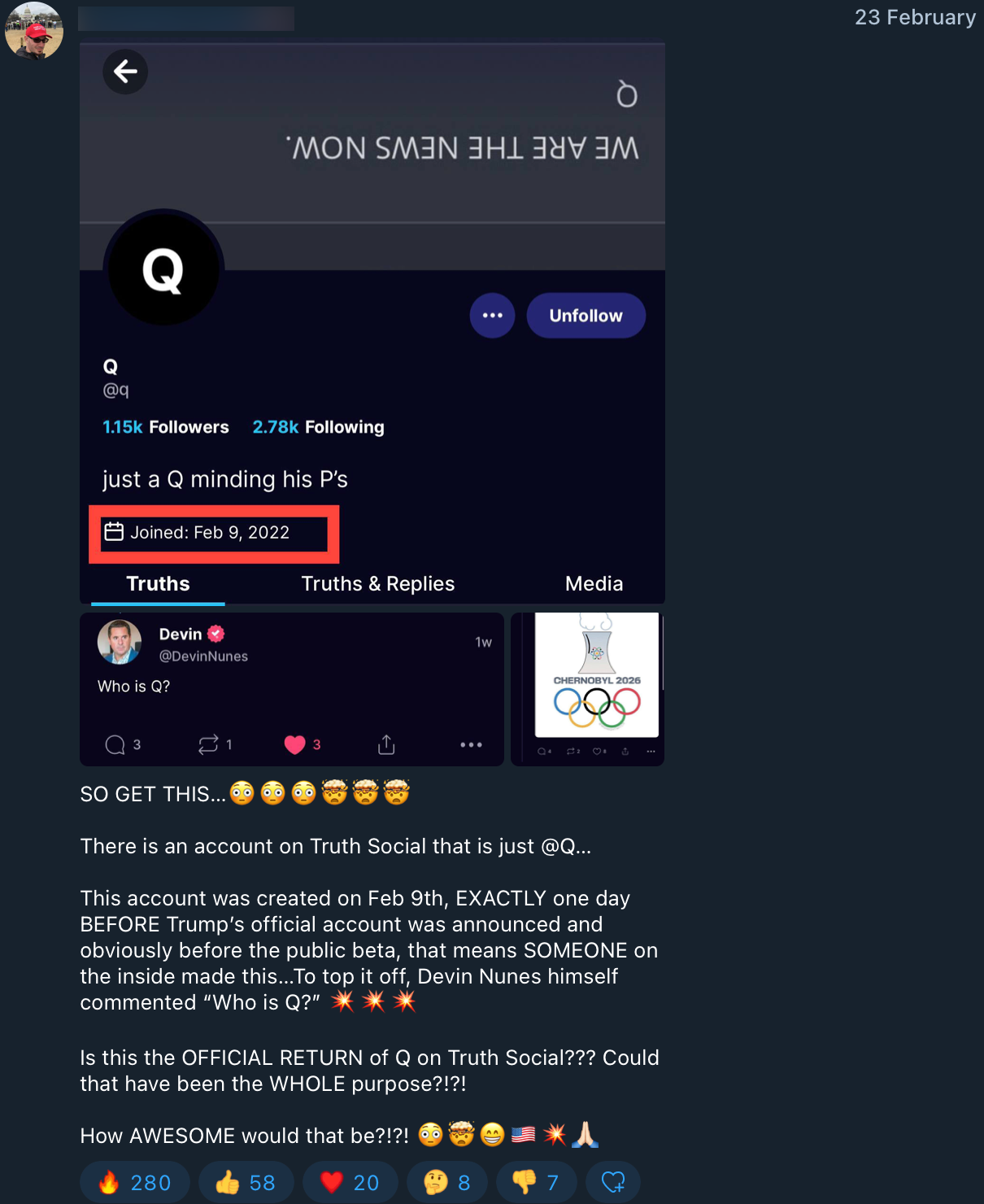Screen dimensions: 984x1204
Task: Open more options on Devin's post
Action: click(471, 744)
